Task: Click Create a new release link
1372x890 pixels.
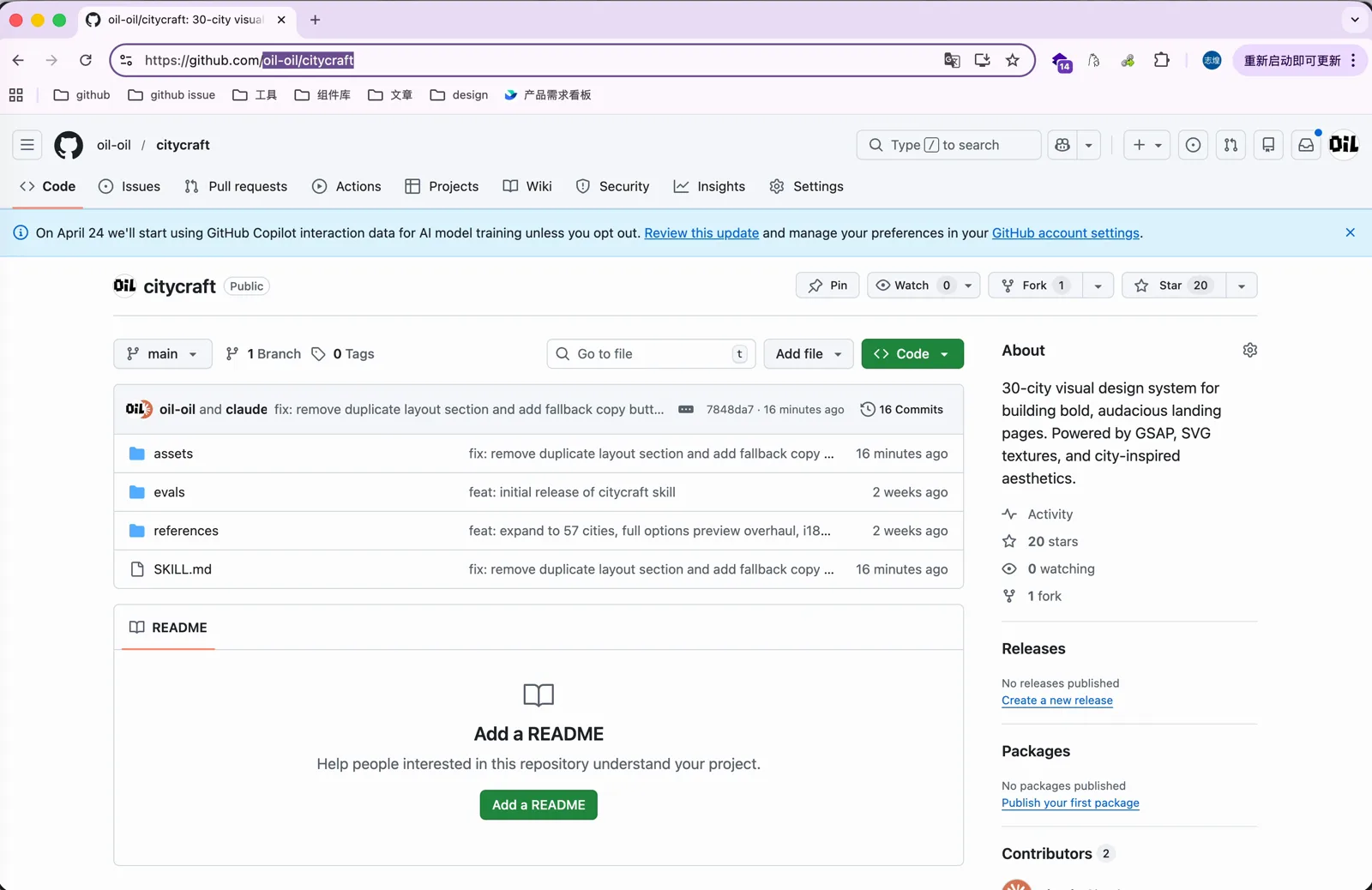Action: [1057, 701]
